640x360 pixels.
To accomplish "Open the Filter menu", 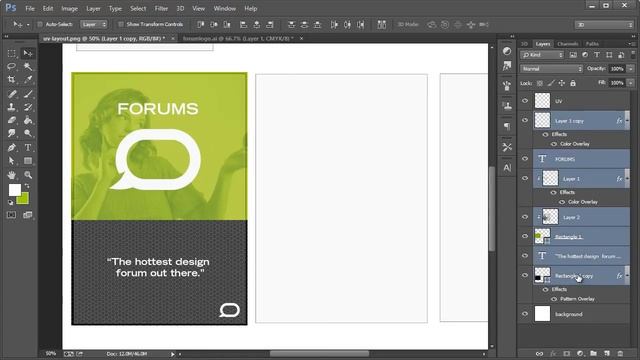I will pos(161,8).
